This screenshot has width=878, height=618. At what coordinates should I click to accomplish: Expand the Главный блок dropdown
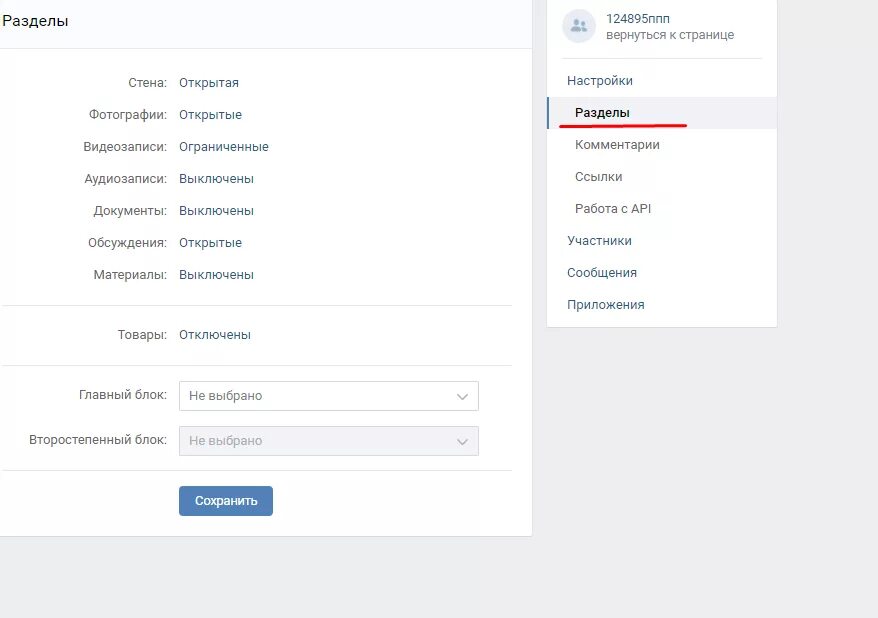click(328, 396)
